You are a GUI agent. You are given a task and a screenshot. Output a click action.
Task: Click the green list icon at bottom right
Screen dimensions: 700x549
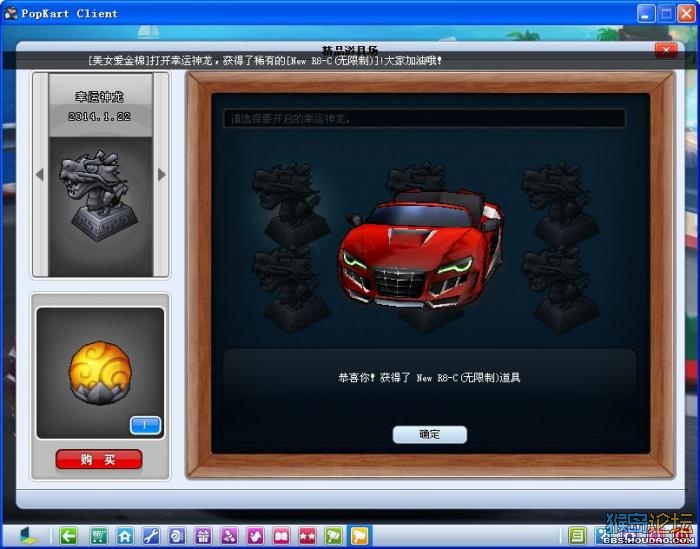coord(577,535)
